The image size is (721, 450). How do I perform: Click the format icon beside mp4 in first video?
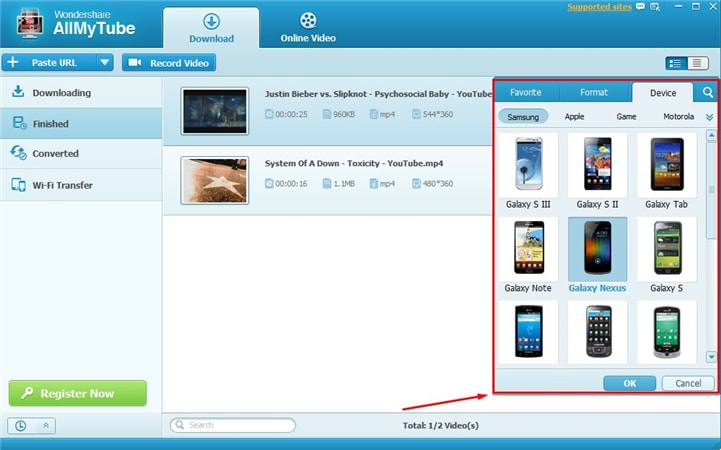pyautogui.click(x=374, y=114)
